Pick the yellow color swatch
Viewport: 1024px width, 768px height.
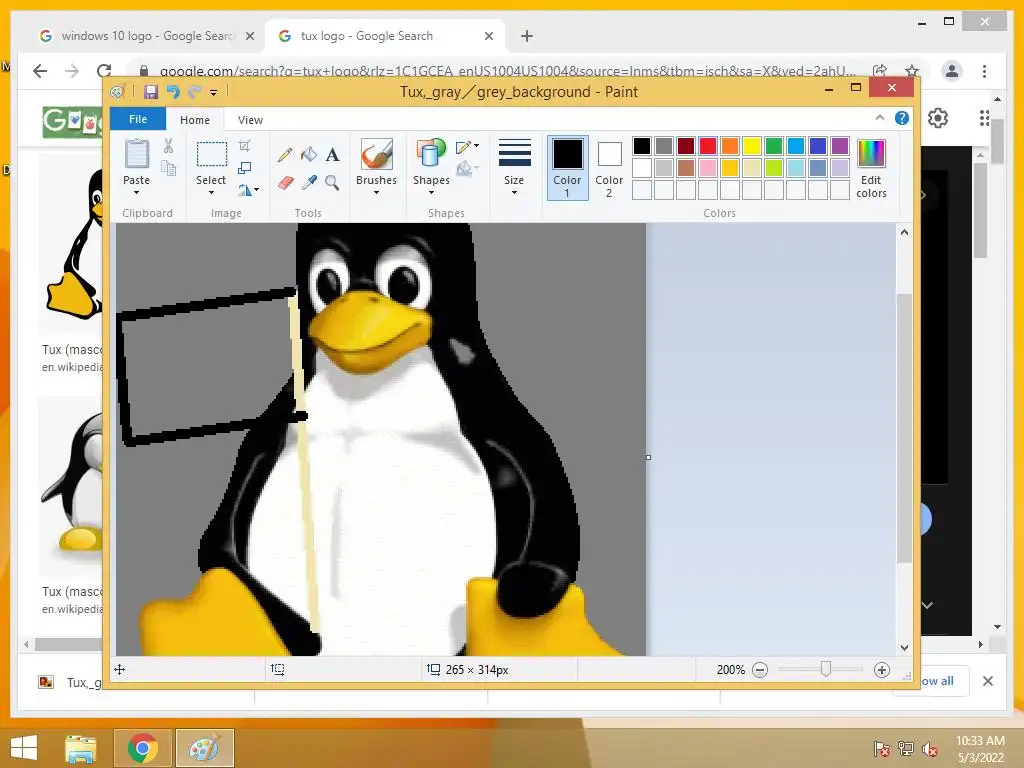tap(752, 146)
